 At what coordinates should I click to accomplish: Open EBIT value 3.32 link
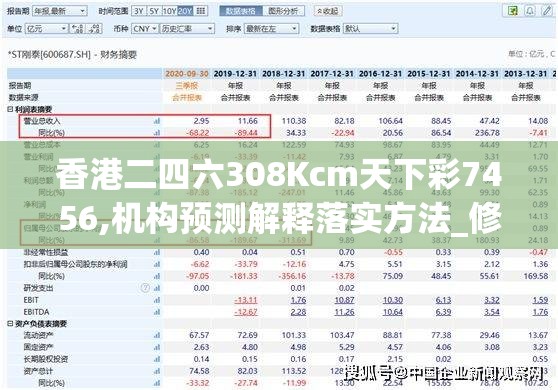pyautogui.click(x=492, y=300)
